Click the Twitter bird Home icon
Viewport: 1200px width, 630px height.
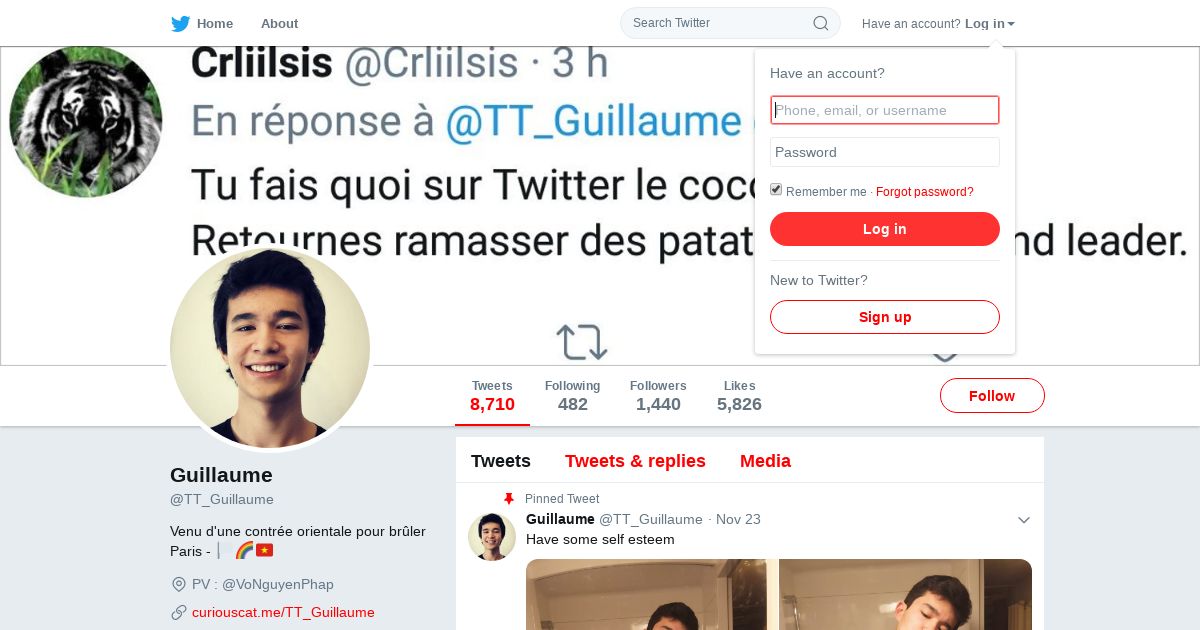coord(180,23)
